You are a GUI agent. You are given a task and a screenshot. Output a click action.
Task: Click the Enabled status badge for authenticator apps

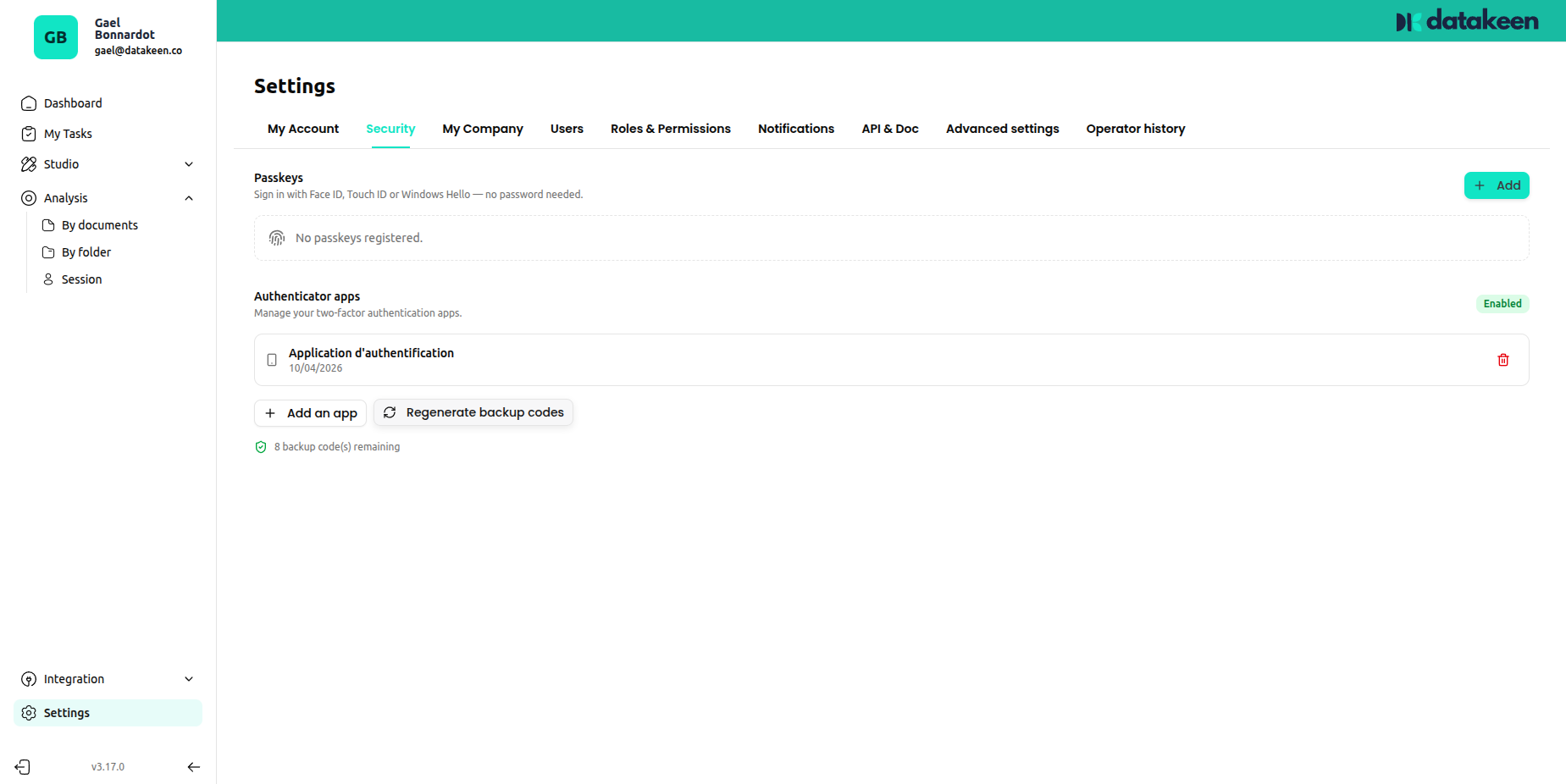click(1502, 303)
